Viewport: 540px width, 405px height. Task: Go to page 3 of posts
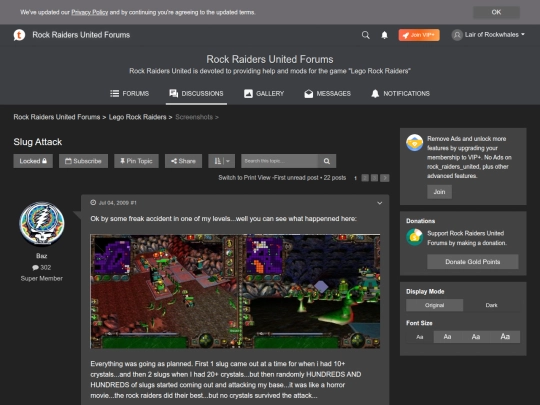pyautogui.click(x=374, y=178)
